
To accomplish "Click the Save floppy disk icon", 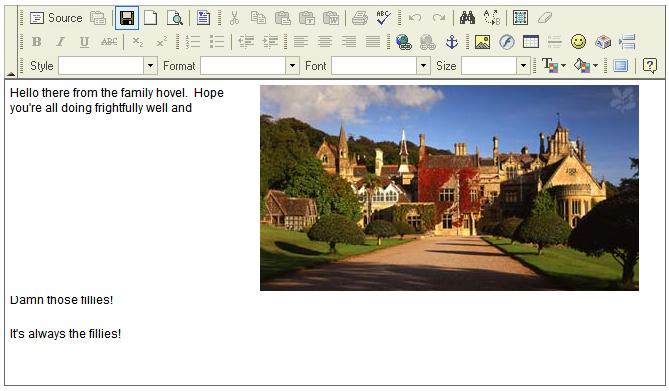I will pos(127,18).
